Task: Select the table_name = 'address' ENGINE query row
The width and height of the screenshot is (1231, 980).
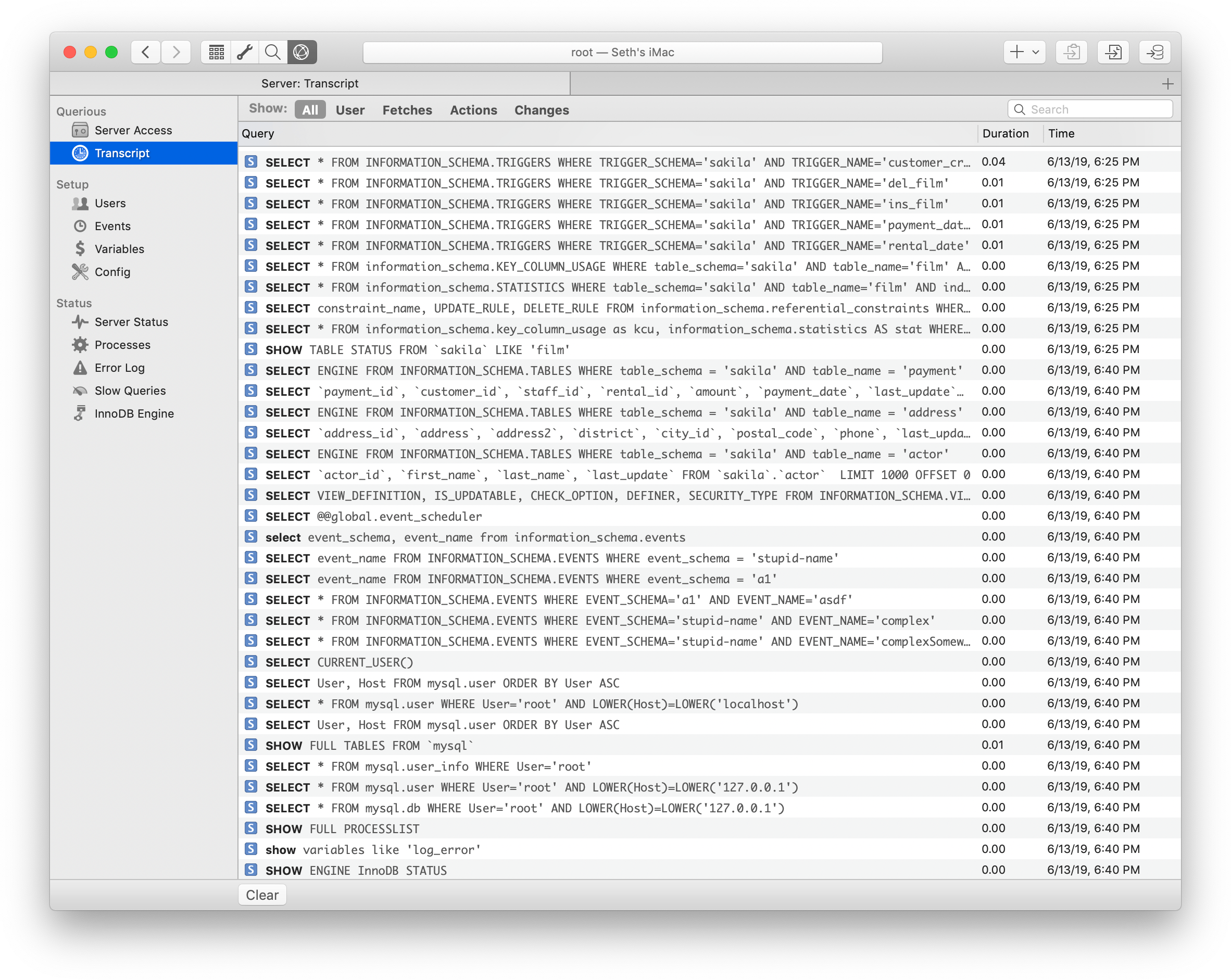Action: [709, 412]
